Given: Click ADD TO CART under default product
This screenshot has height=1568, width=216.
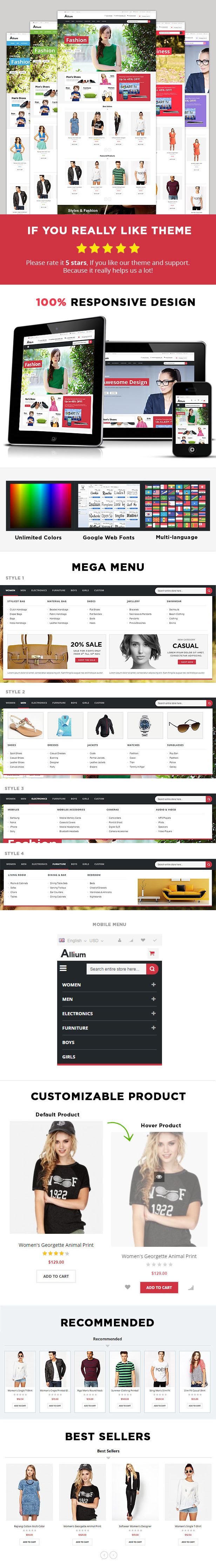Looking at the screenshot, I should tap(56, 1276).
